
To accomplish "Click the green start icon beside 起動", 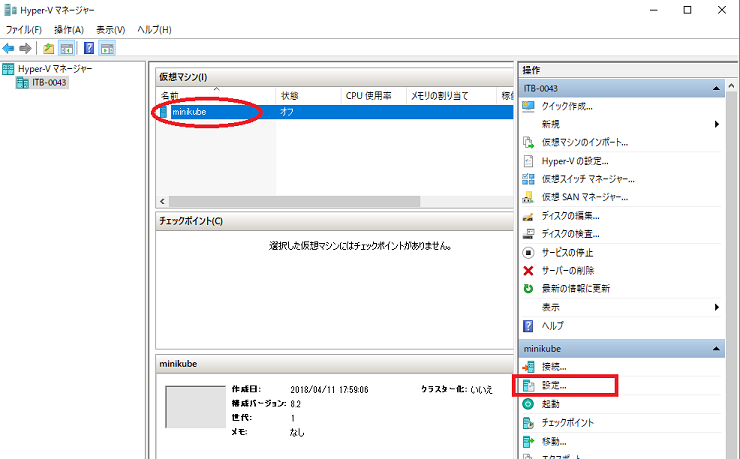I will [x=528, y=404].
